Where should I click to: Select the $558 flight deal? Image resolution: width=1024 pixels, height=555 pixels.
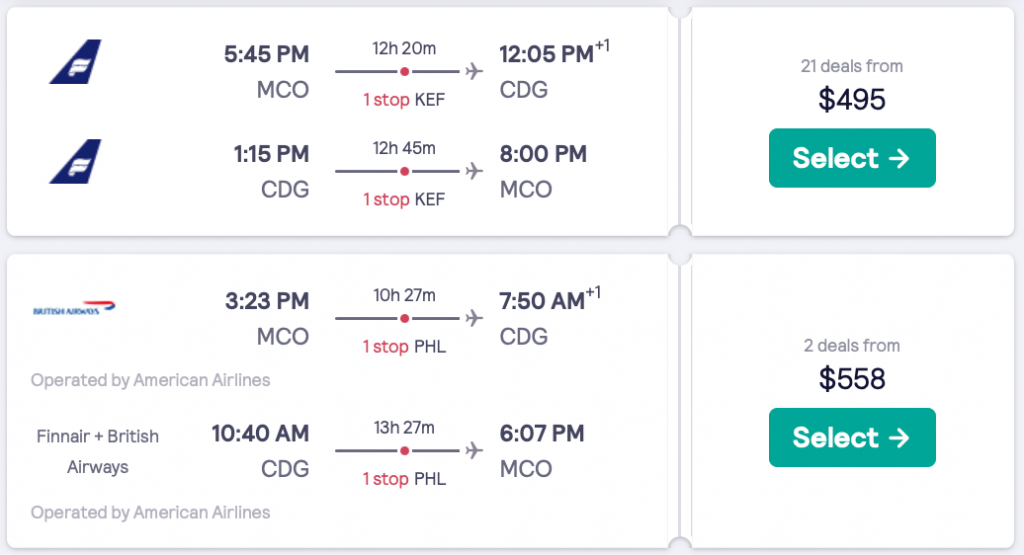pos(852,437)
